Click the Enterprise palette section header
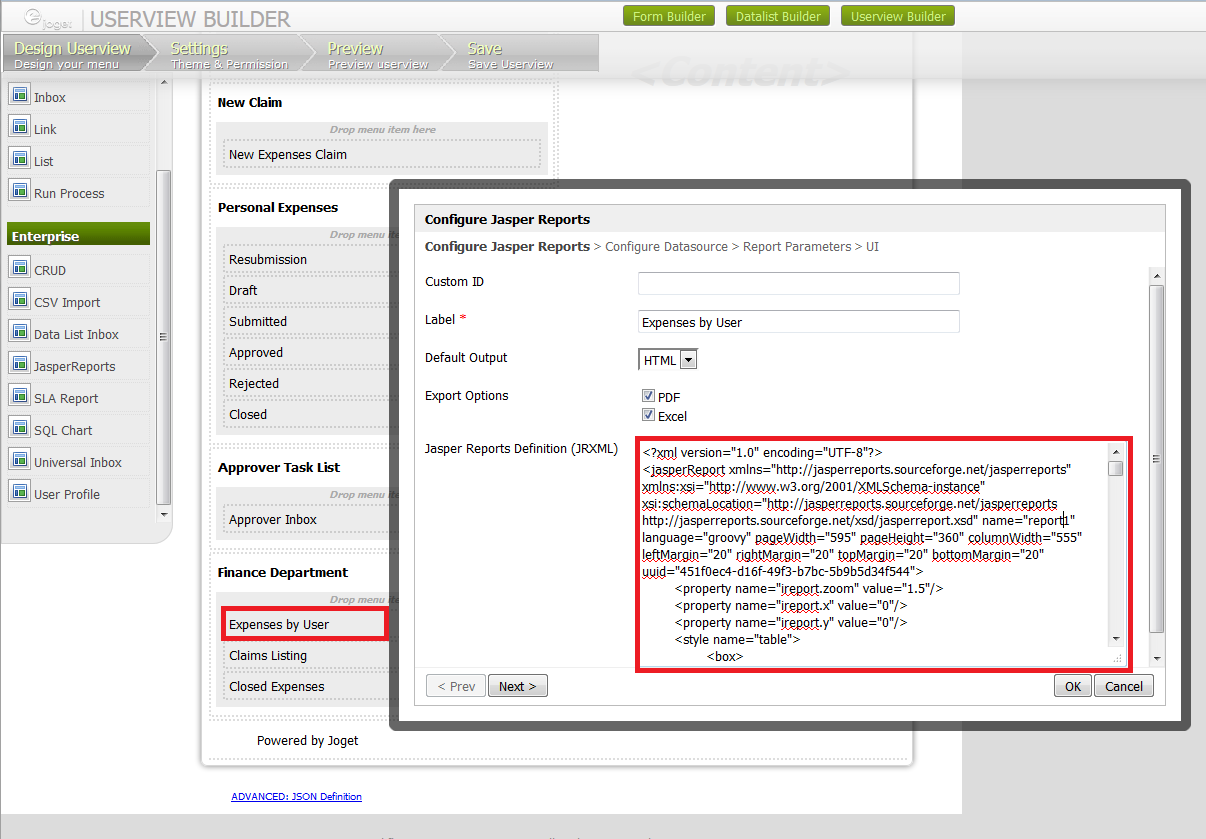 pos(78,236)
